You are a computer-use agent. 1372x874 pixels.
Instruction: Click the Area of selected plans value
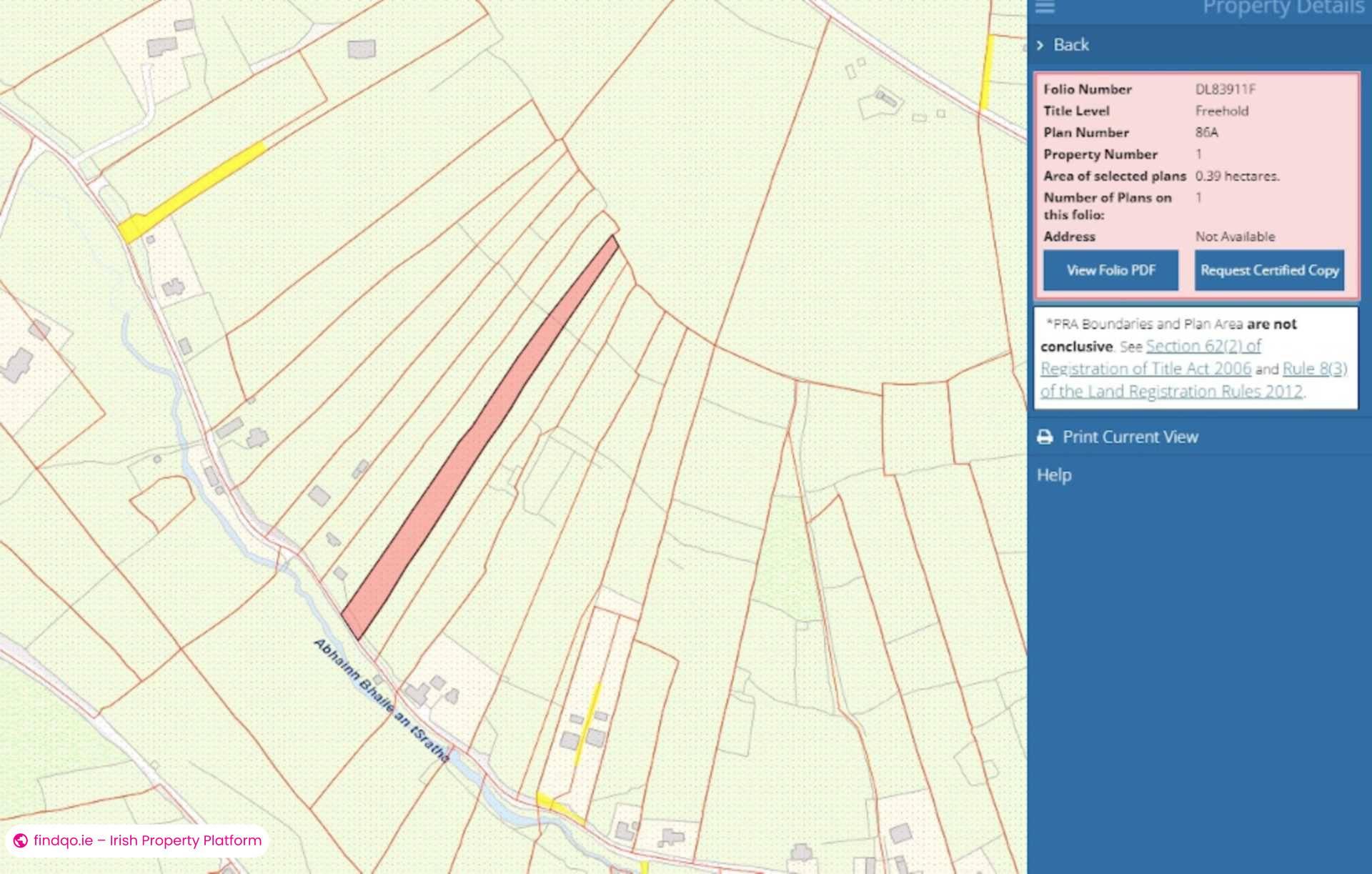tap(1238, 175)
